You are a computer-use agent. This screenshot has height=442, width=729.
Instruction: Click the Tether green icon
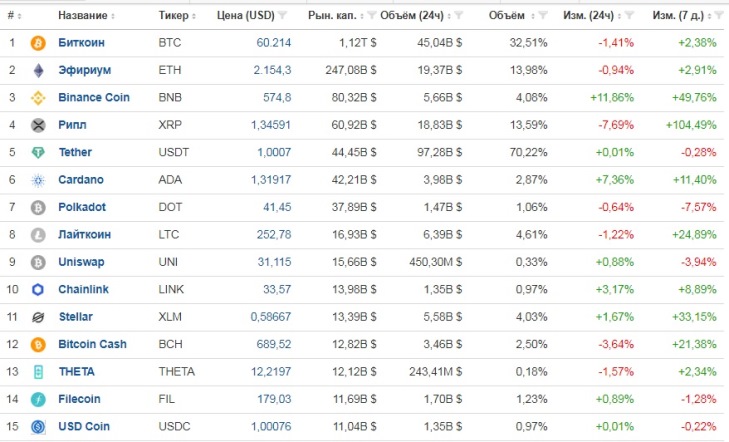pos(38,152)
